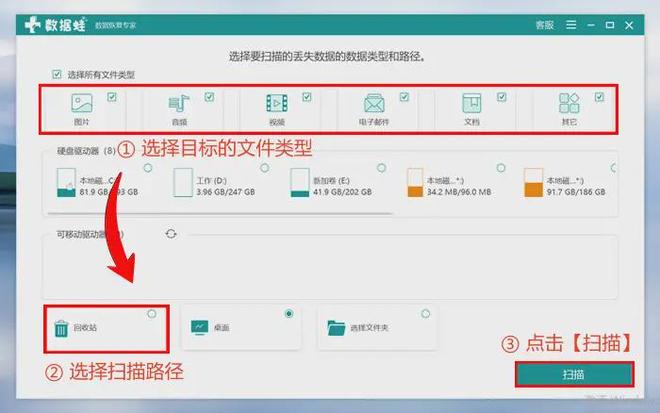660x413 pixels.
Task: Close the 数据蛙 window
Action: [x=629, y=25]
